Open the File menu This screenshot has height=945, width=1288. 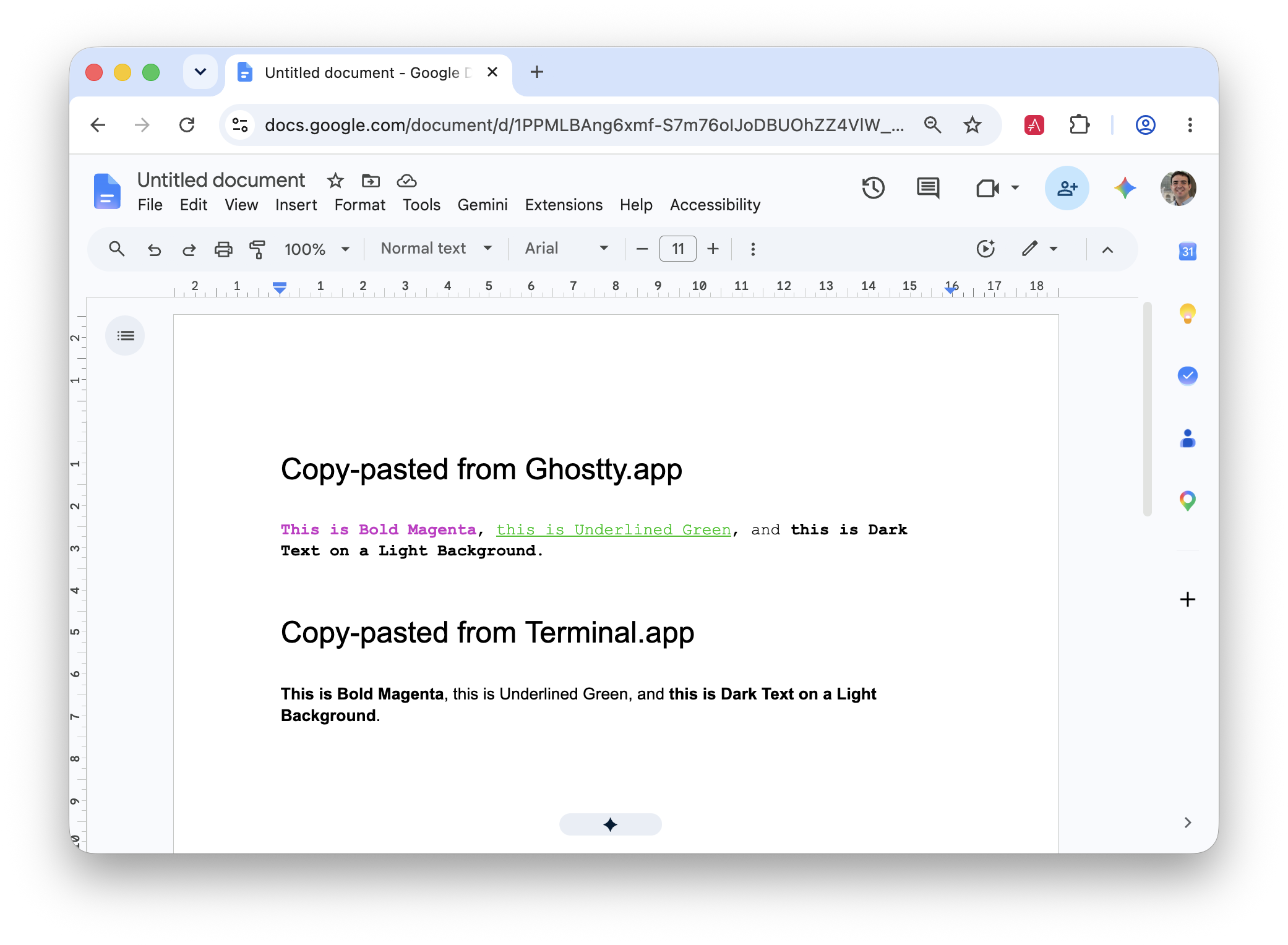[x=150, y=205]
